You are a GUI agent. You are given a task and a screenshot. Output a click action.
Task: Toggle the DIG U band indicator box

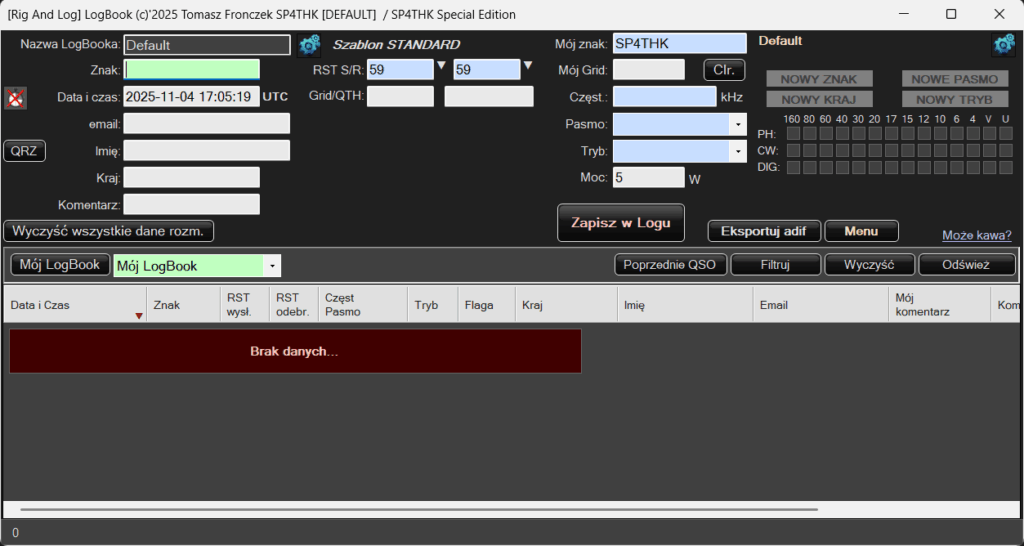(1005, 167)
